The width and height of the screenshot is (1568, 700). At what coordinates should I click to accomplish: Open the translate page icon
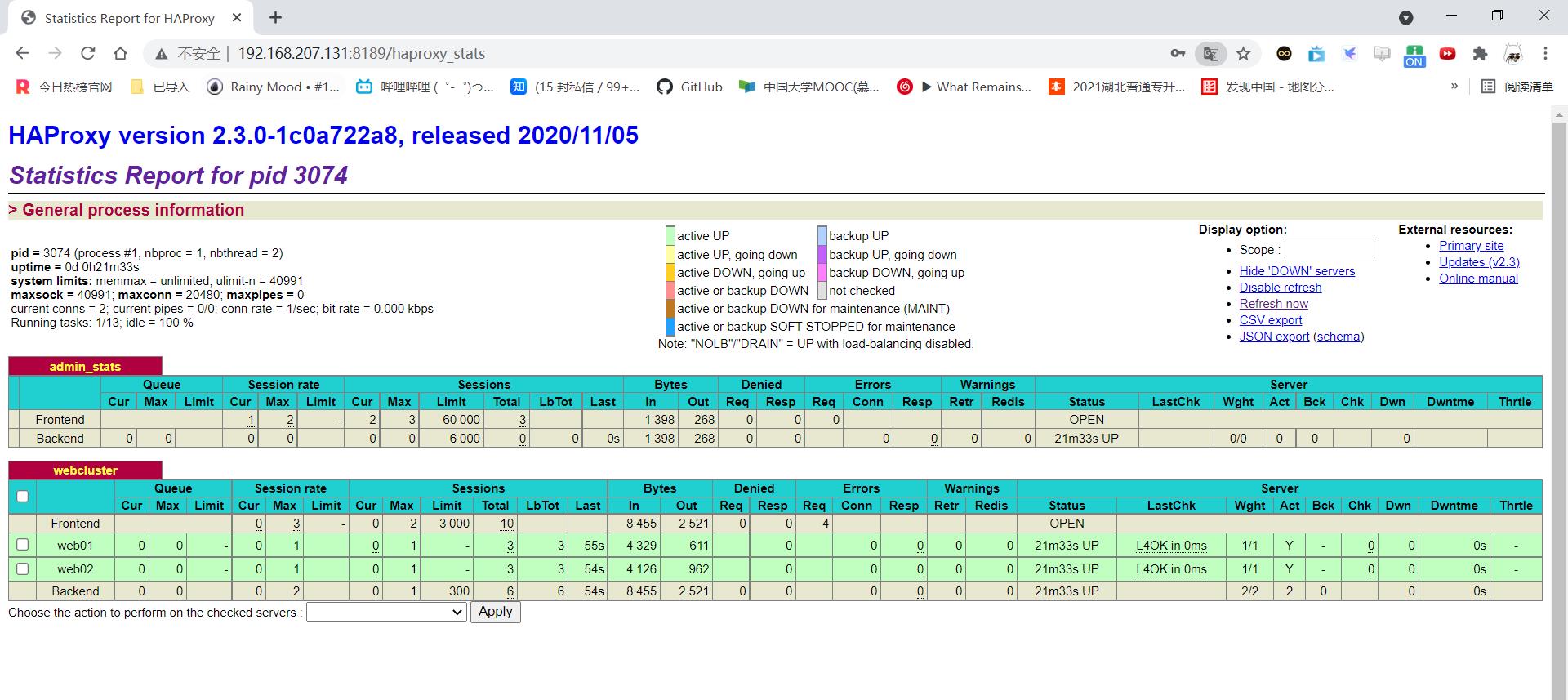(x=1211, y=54)
